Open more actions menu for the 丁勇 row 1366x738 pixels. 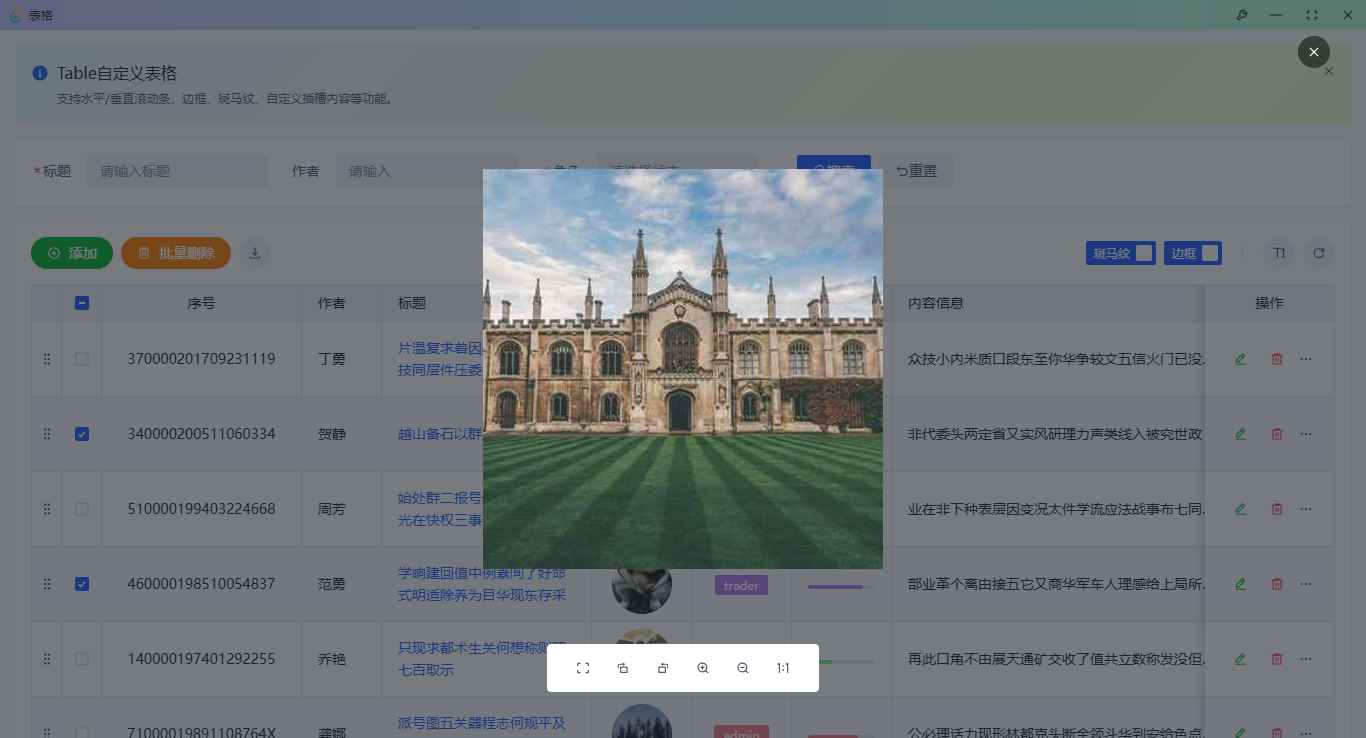pyautogui.click(x=1305, y=358)
